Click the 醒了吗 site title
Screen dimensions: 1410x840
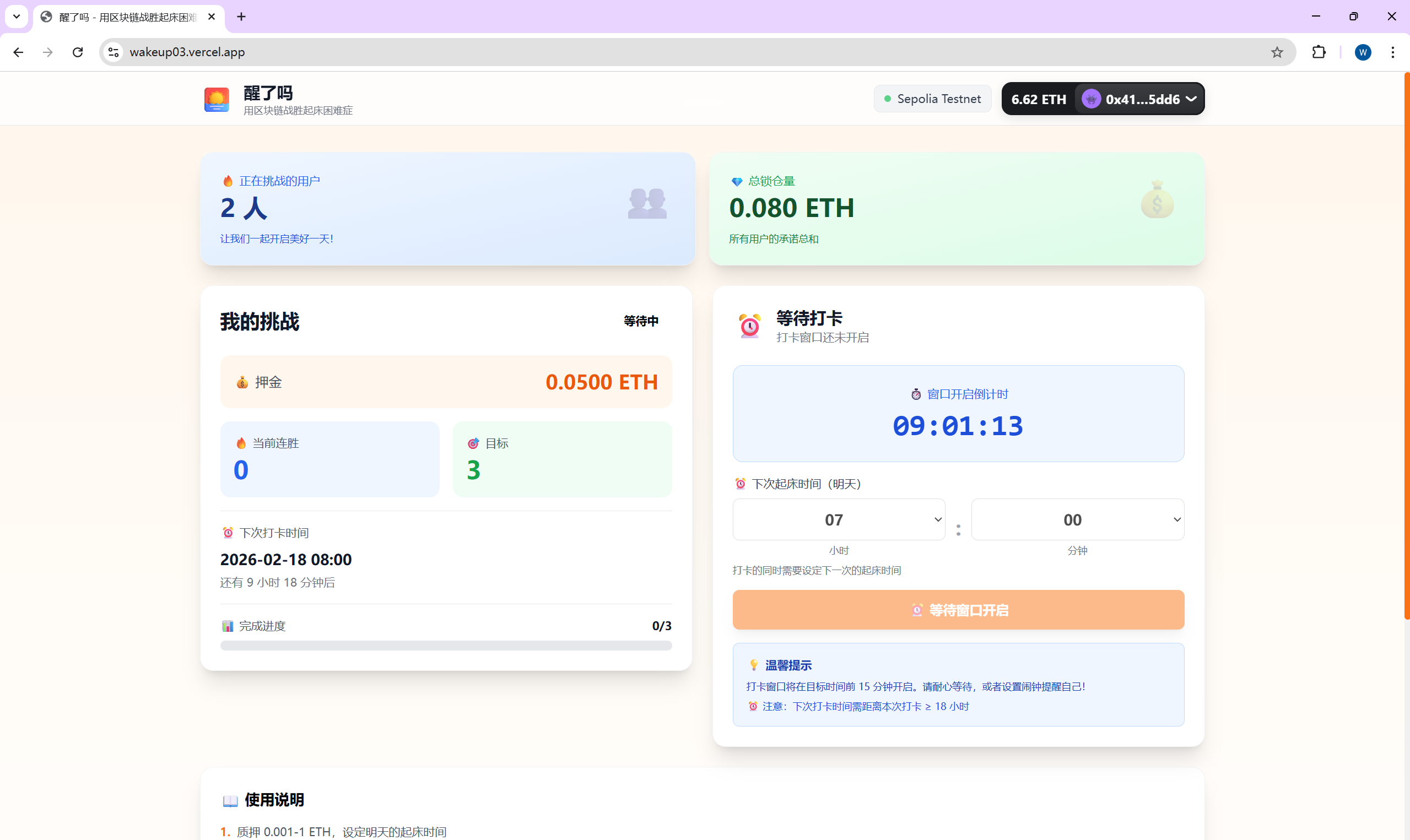coord(268,93)
